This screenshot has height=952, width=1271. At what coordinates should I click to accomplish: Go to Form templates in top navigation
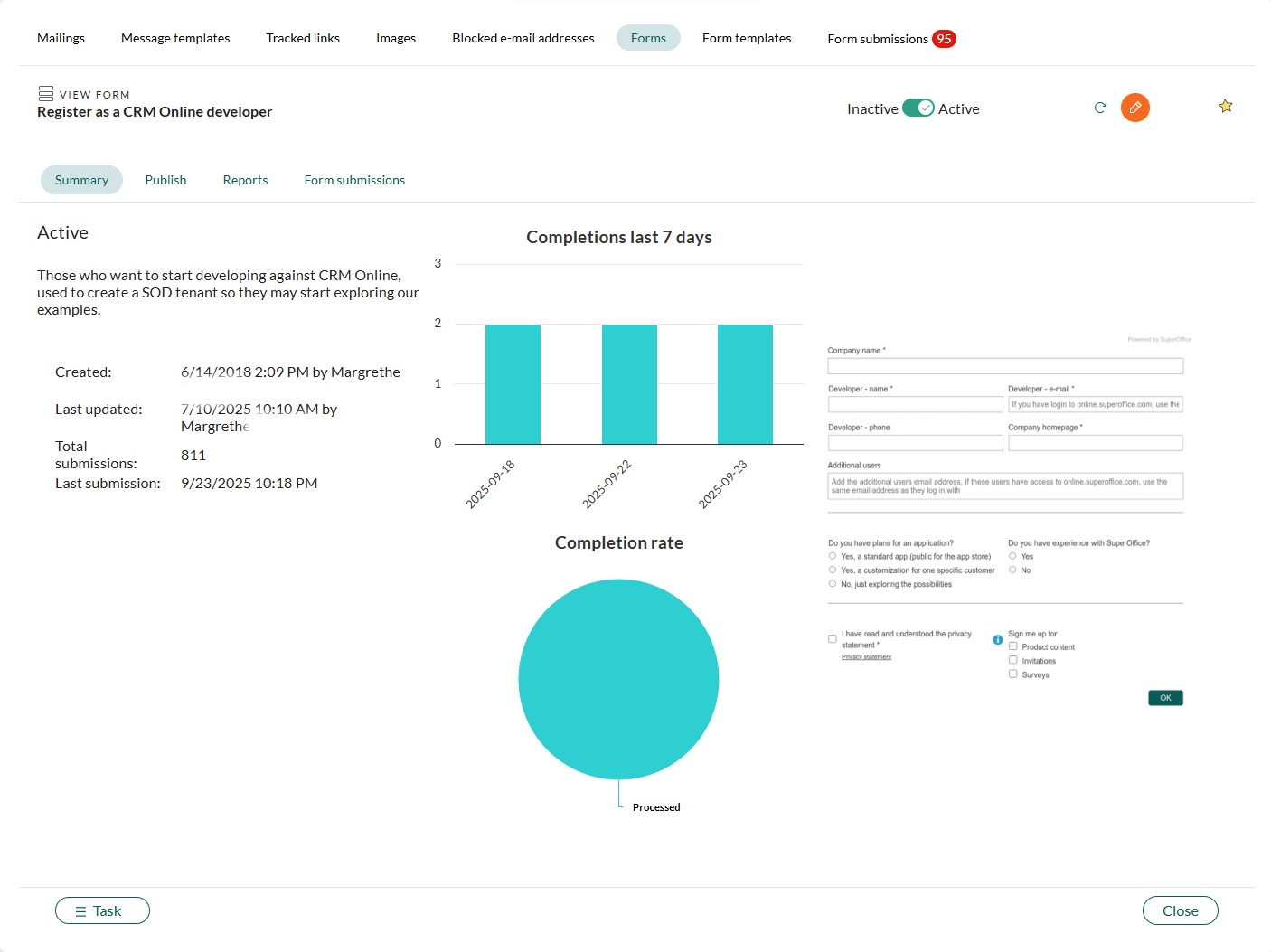coord(746,38)
